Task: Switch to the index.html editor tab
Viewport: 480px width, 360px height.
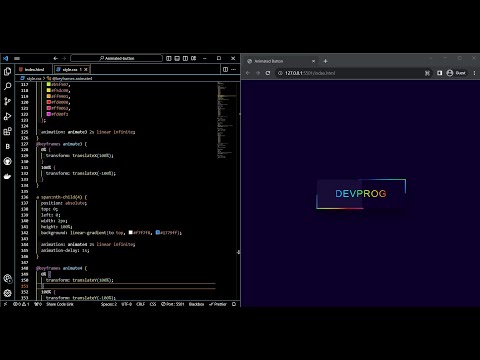Action: 34,69
